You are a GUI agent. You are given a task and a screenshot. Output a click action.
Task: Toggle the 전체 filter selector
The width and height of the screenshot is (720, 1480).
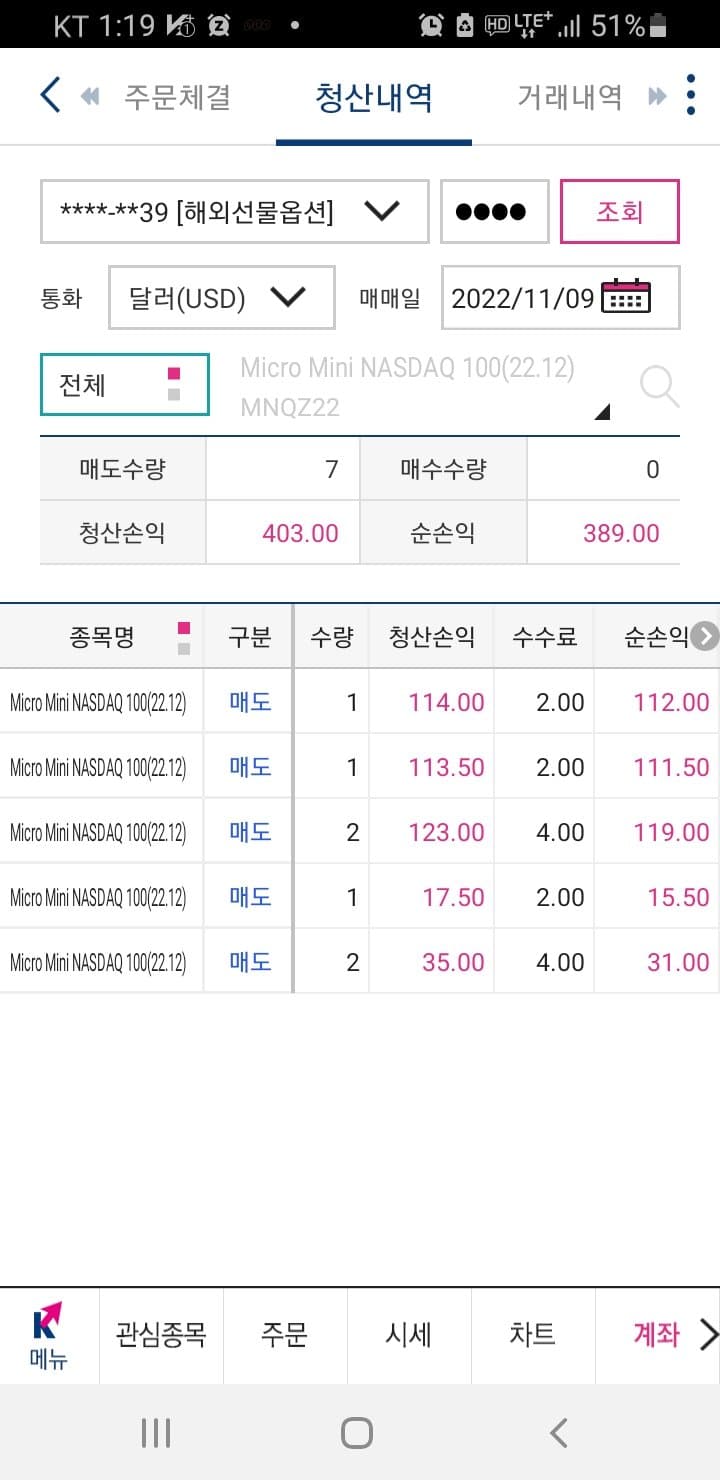click(125, 384)
